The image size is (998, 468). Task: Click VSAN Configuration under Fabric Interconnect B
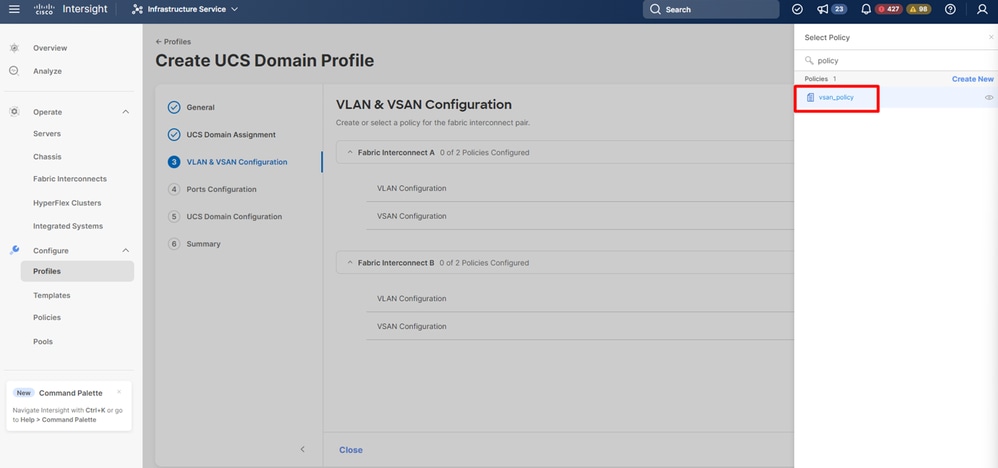click(x=411, y=326)
